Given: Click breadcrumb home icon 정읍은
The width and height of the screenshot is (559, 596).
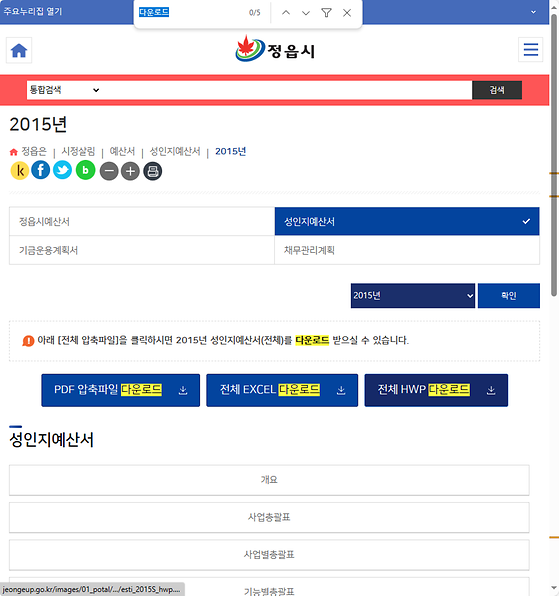Looking at the screenshot, I should coord(14,152).
